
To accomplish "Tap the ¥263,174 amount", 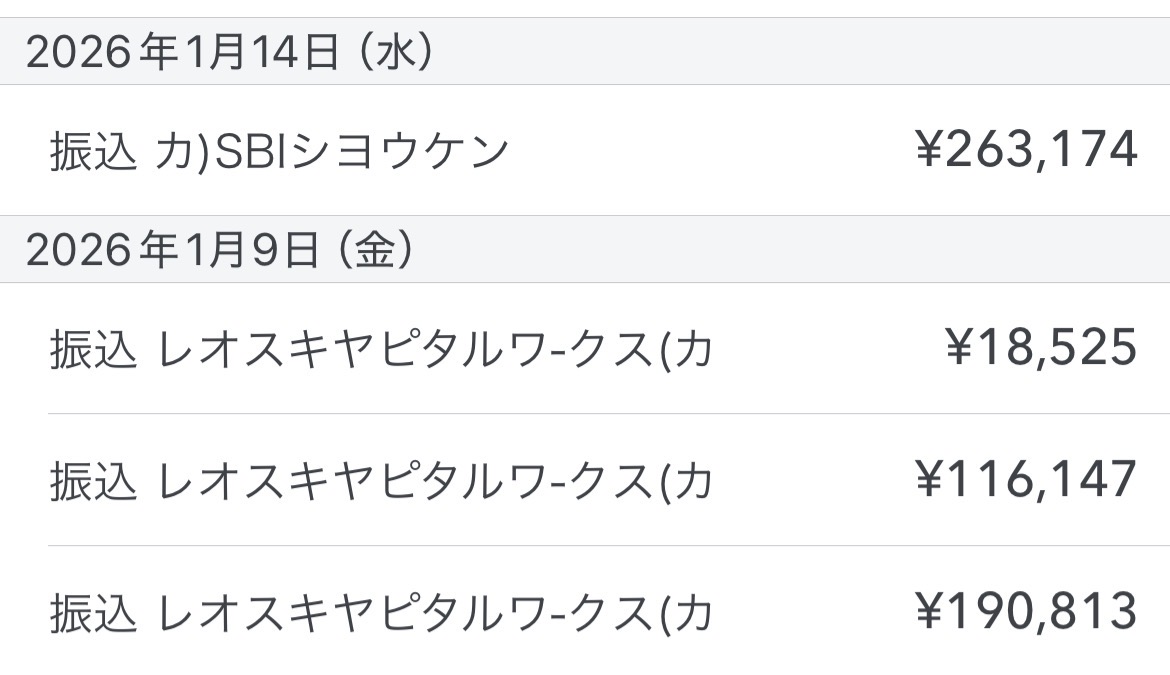I will (x=1027, y=150).
